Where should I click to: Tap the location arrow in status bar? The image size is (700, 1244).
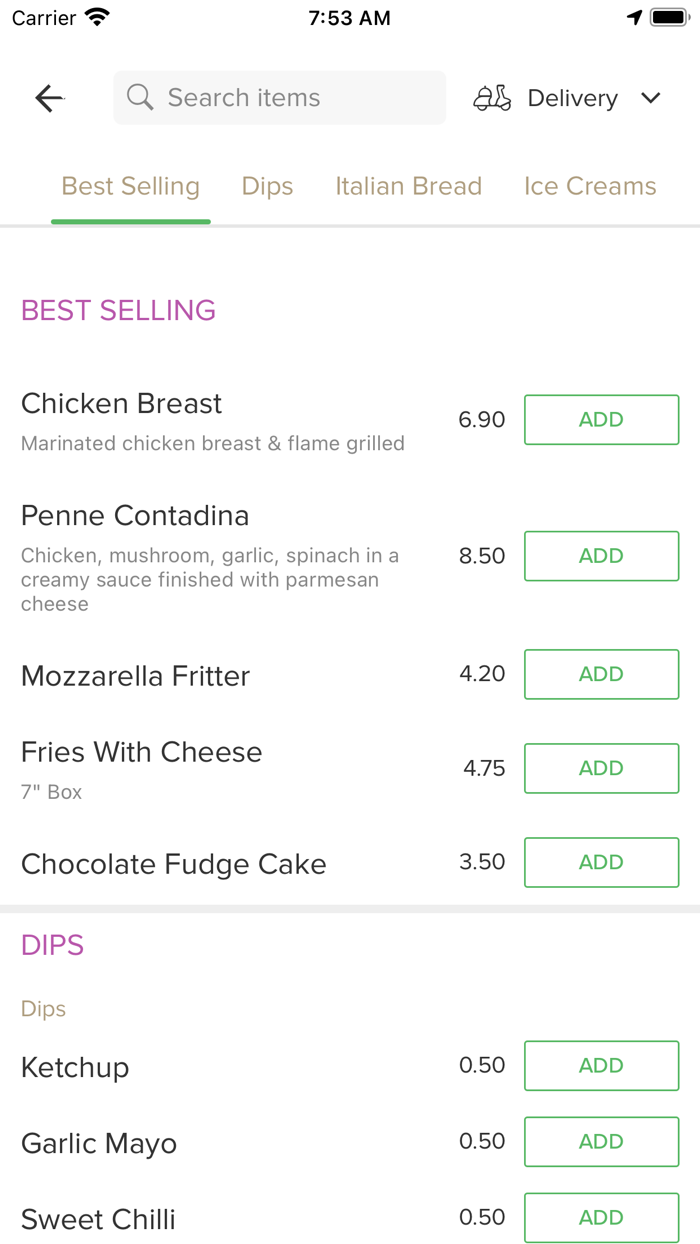(634, 18)
